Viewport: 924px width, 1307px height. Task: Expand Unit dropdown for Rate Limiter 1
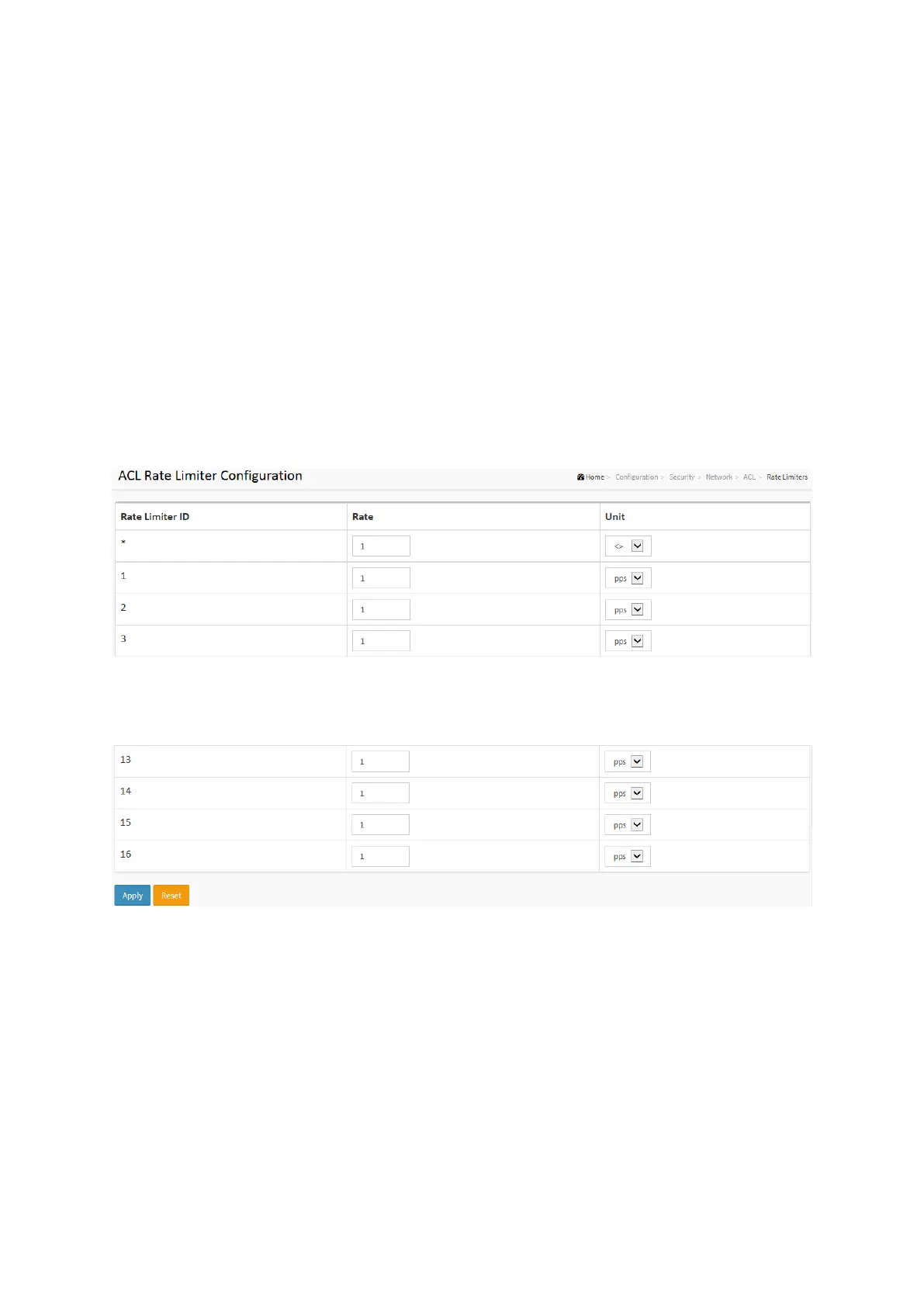(x=628, y=578)
